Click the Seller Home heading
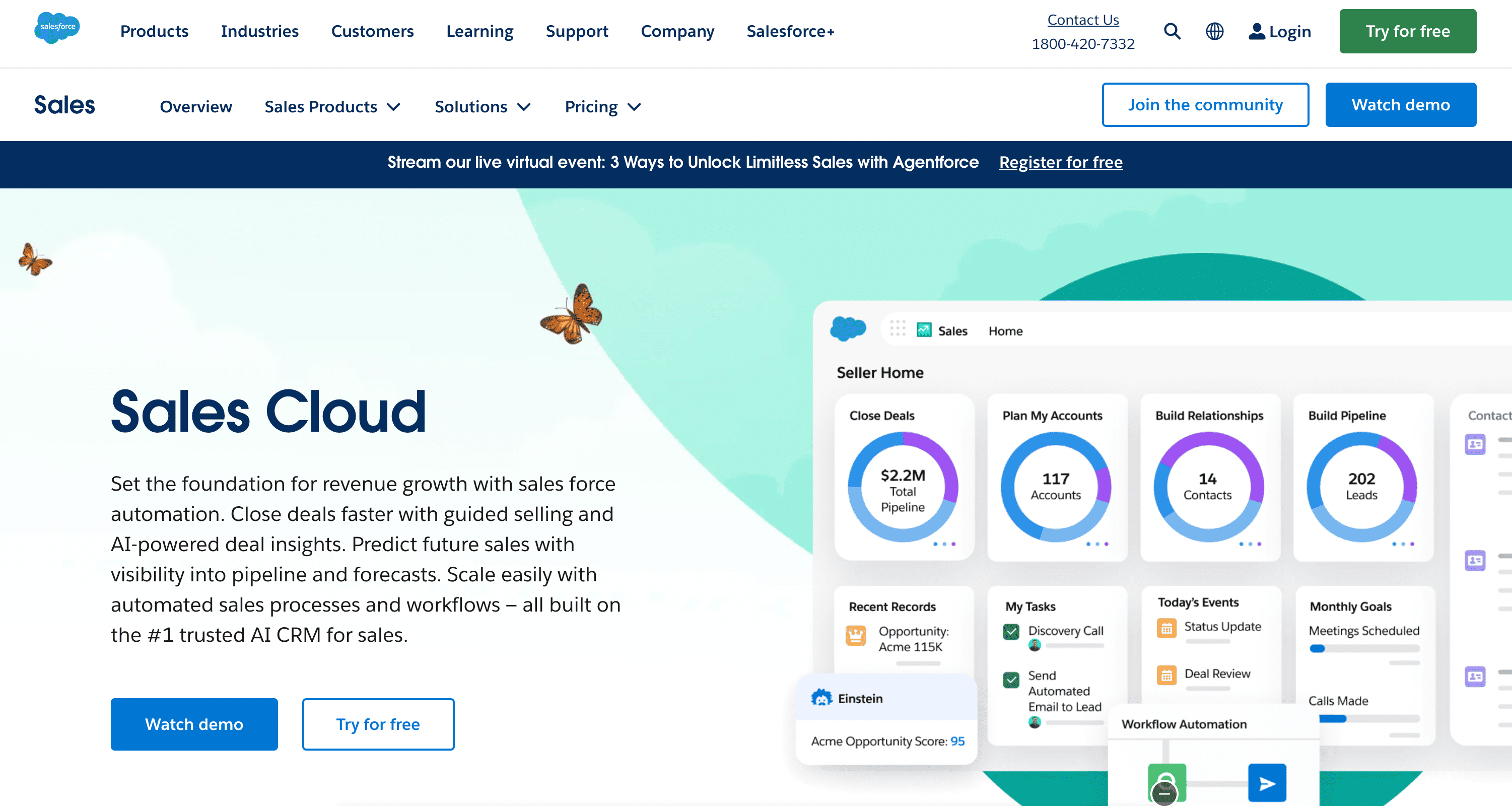The height and width of the screenshot is (806, 1512). (x=880, y=372)
